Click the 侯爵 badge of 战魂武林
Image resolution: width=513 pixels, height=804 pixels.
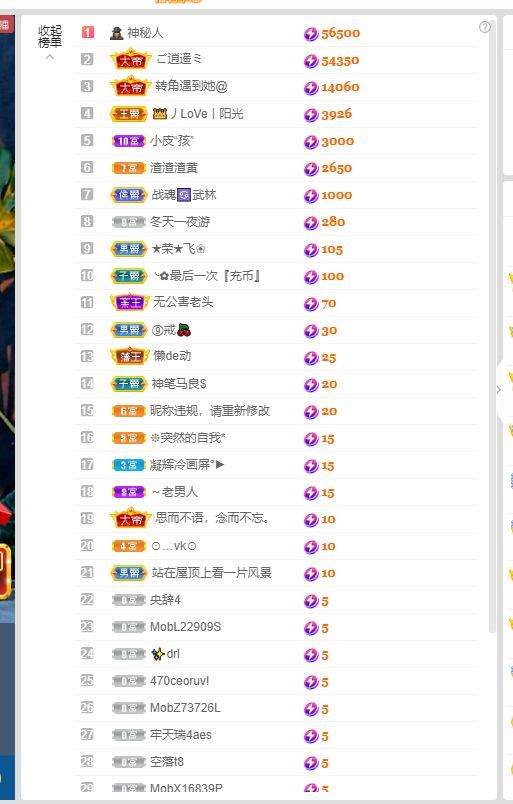pos(129,195)
